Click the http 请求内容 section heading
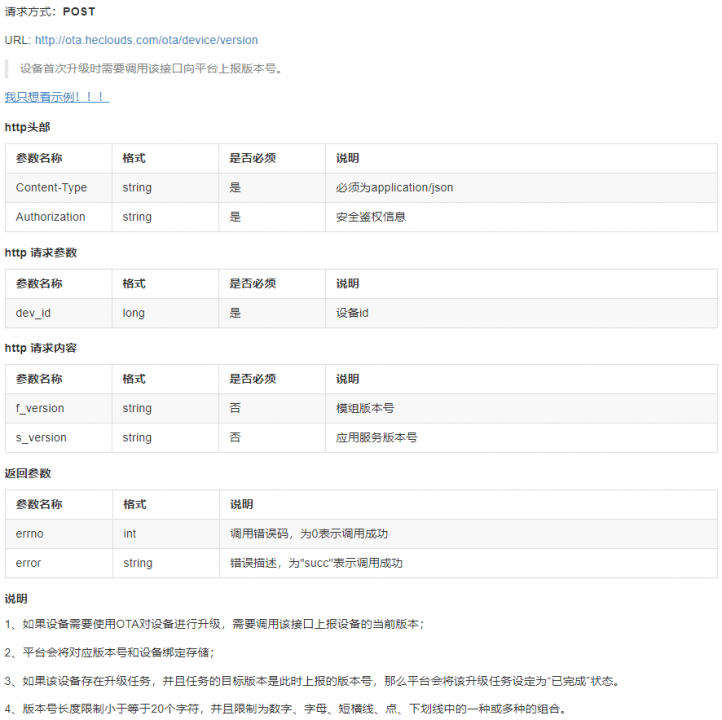Image resolution: width=722 pixels, height=720 pixels. [x=41, y=348]
